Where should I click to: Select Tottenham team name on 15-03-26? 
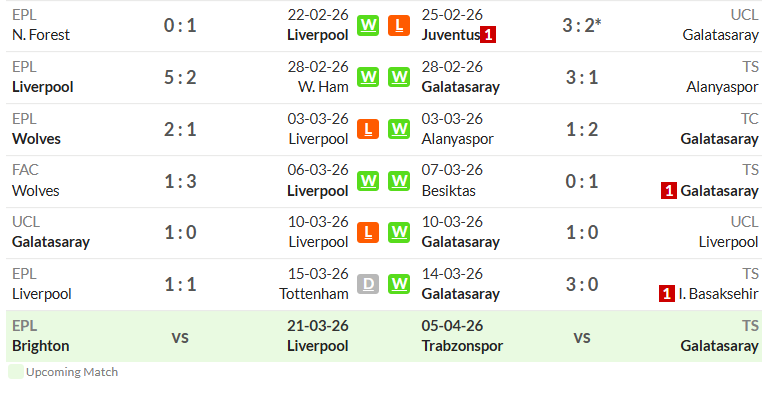tap(314, 294)
